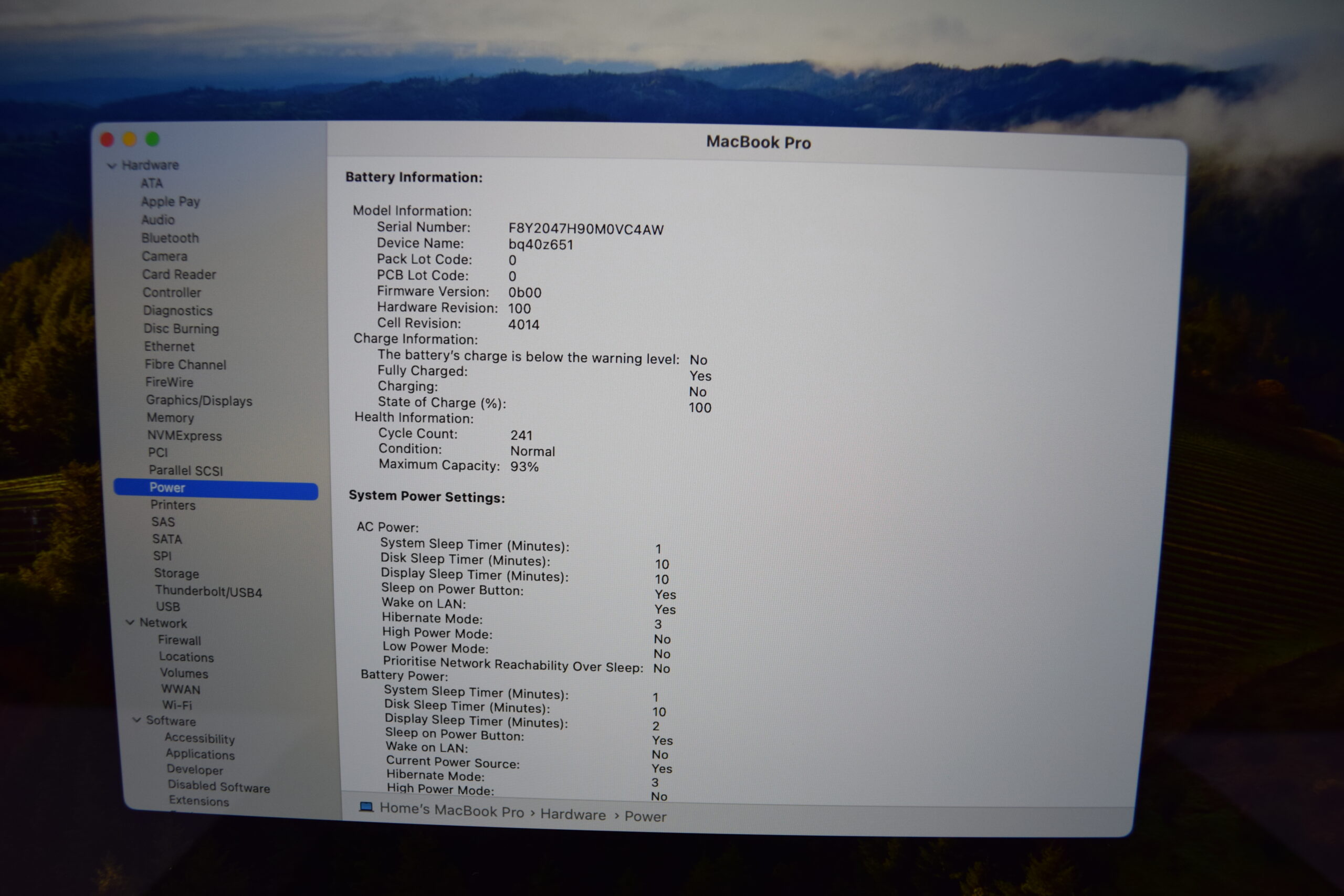Select Applications under Software
The image size is (1344, 896).
click(x=200, y=754)
